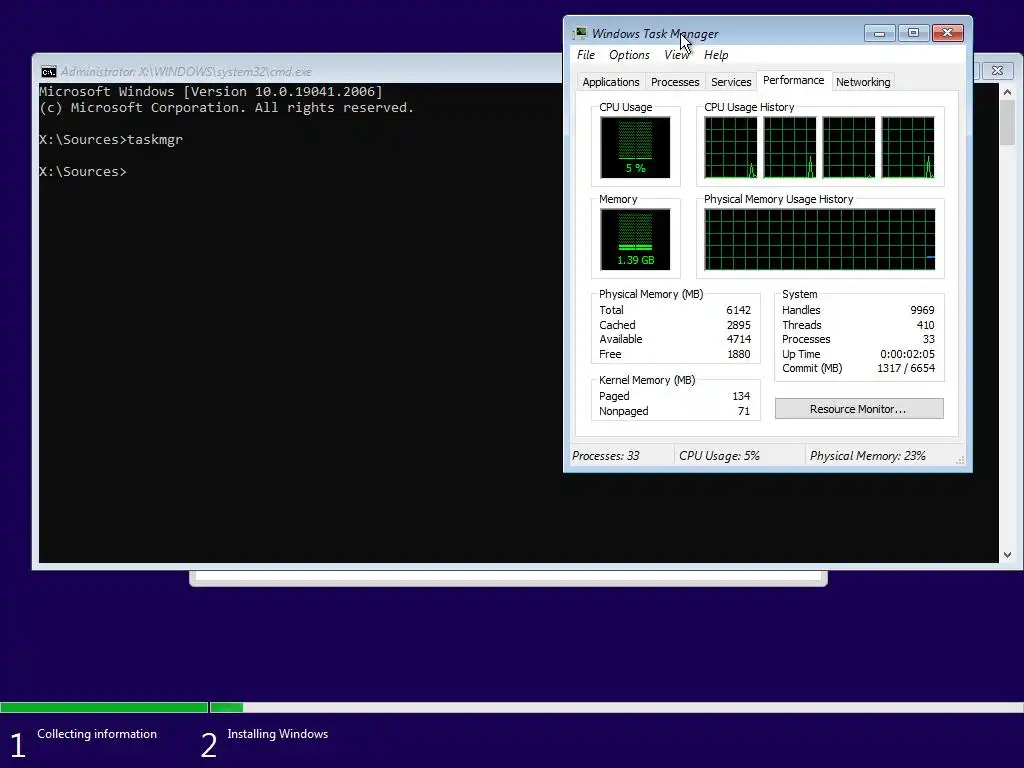Click the 'Installing Windows' step label
Viewport: 1024px width, 768px height.
278,734
